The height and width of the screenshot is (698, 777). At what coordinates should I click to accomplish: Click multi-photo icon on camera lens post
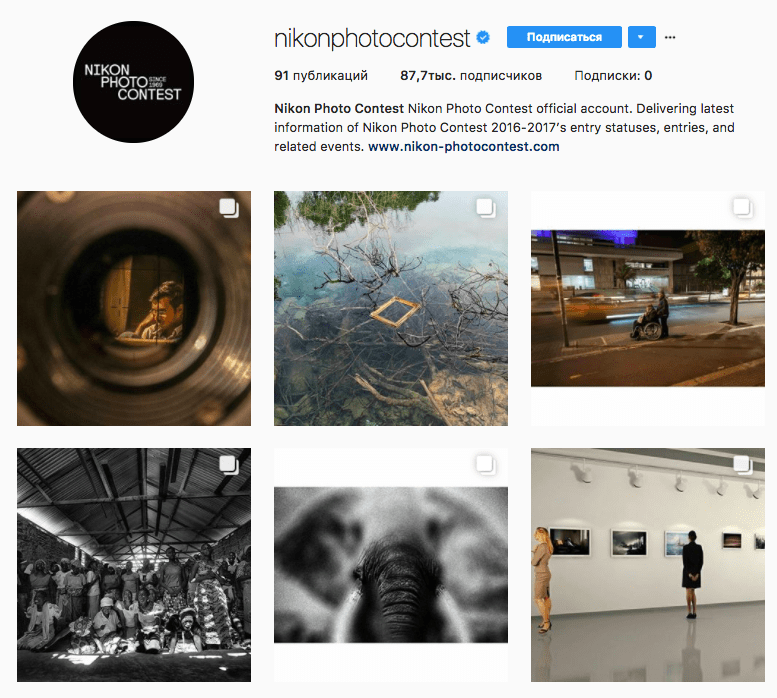pos(229,209)
